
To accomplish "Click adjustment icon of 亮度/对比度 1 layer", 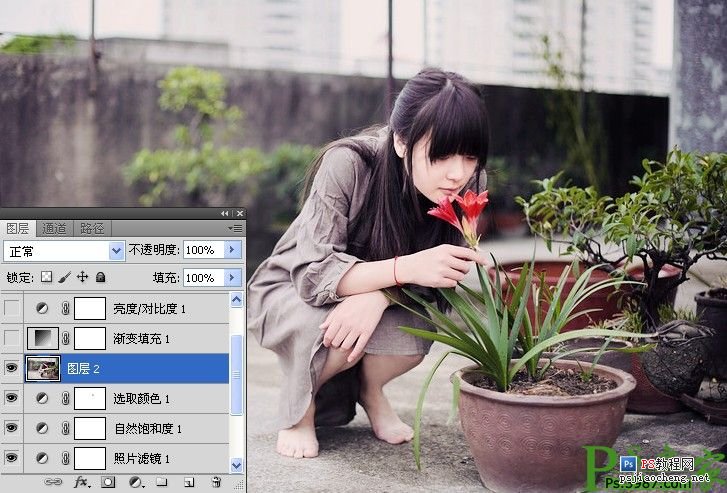I will tap(42, 308).
